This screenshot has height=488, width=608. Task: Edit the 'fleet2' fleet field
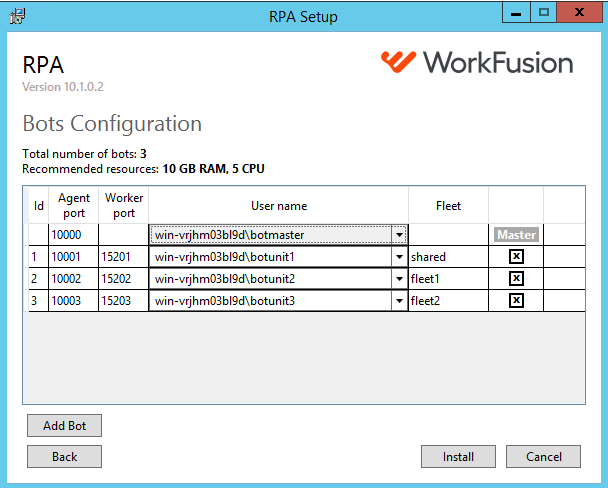click(448, 301)
